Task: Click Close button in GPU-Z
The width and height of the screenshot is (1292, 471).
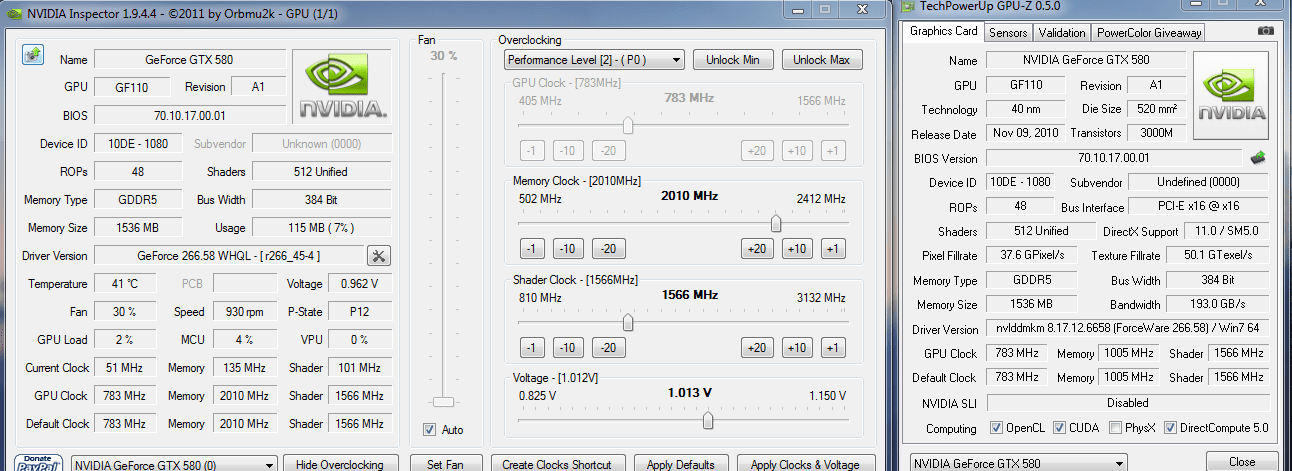Action: (1242, 462)
